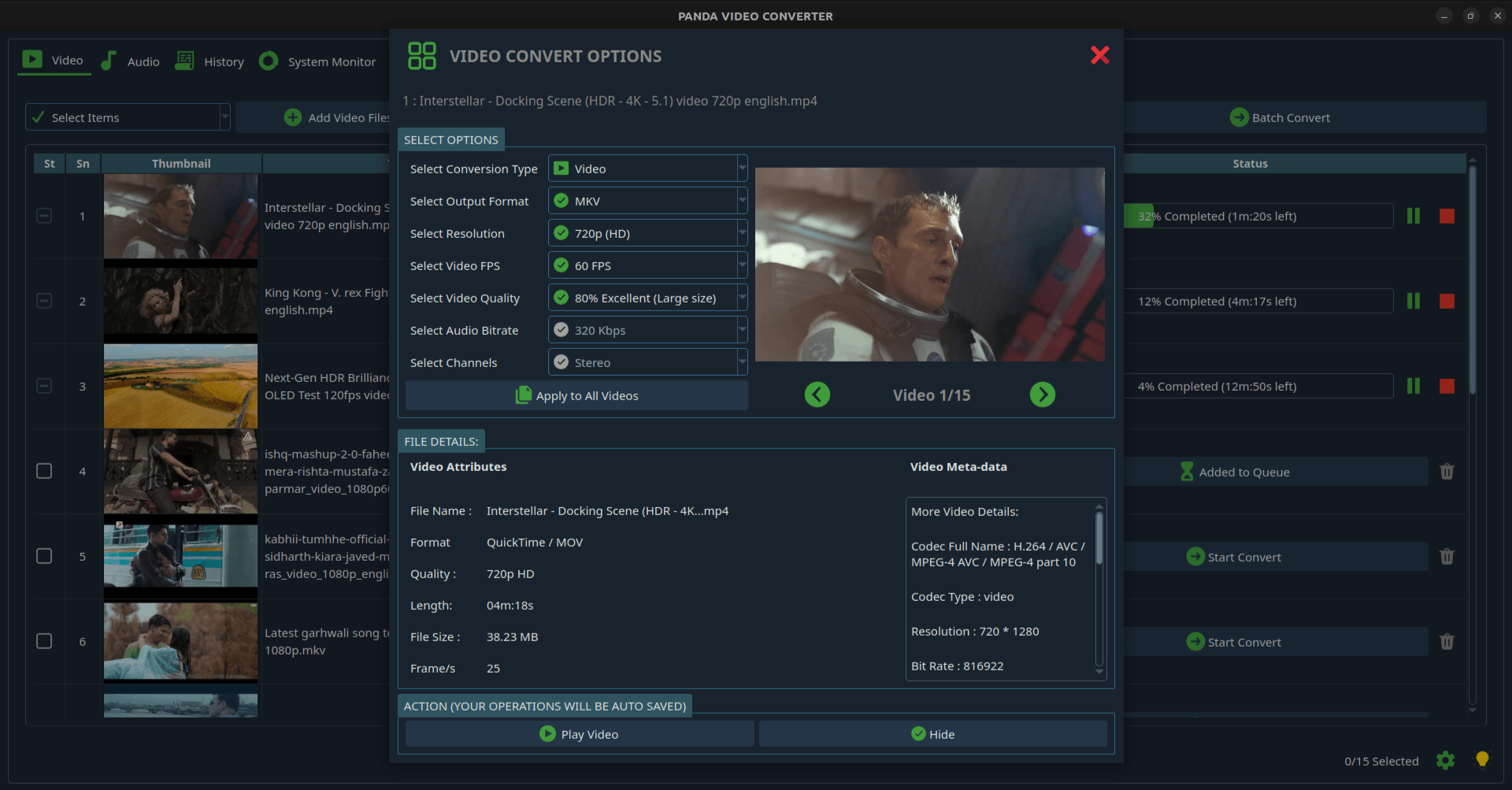This screenshot has height=790, width=1512.
Task: Maximize the Panda Video Converter window
Action: coord(1470,16)
